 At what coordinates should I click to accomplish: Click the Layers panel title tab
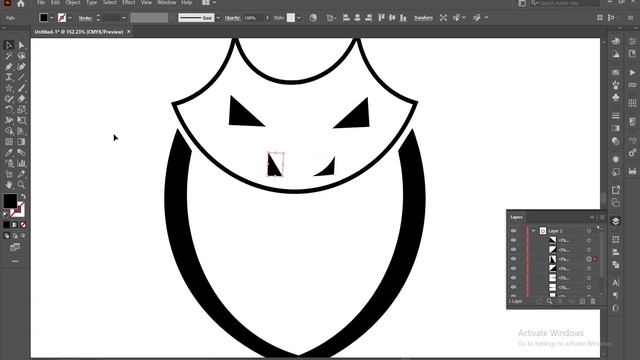coord(516,217)
